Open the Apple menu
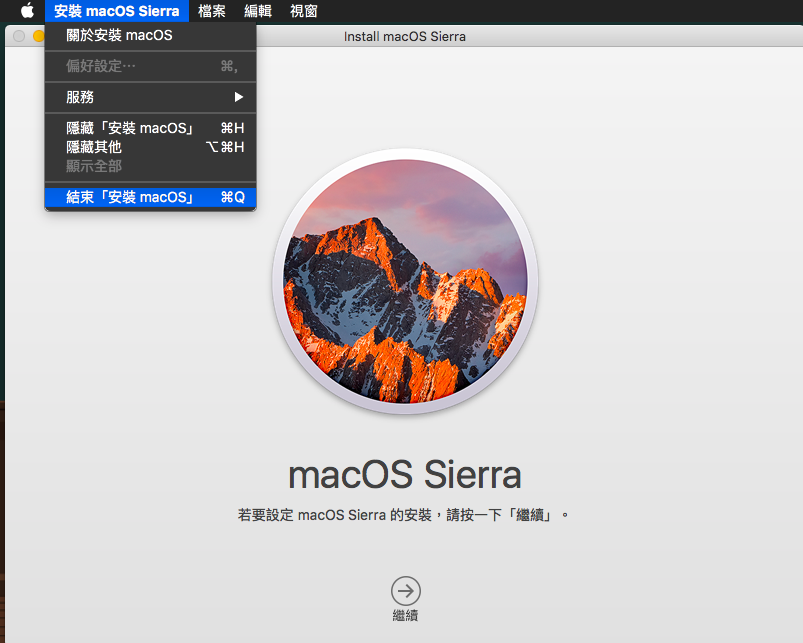This screenshot has width=803, height=643. click(27, 11)
